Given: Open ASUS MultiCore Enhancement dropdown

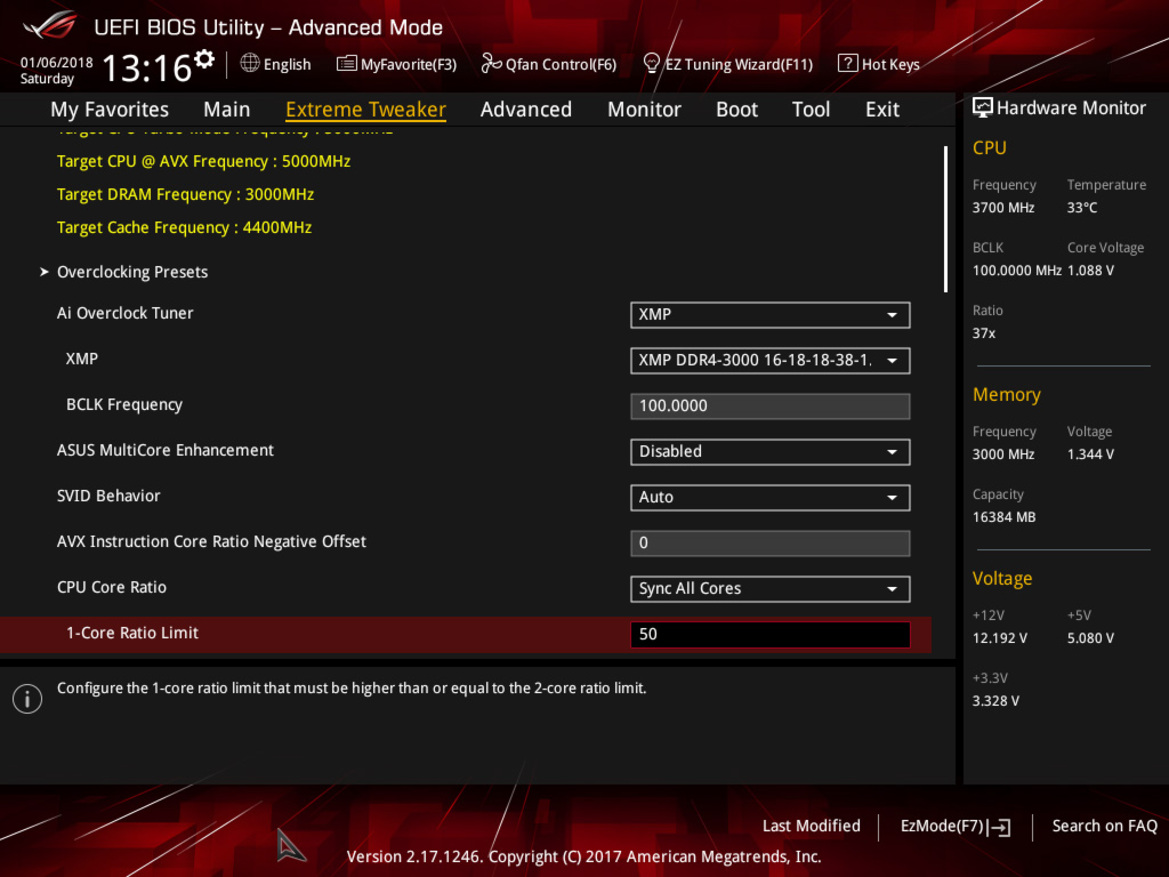Looking at the screenshot, I should [770, 452].
